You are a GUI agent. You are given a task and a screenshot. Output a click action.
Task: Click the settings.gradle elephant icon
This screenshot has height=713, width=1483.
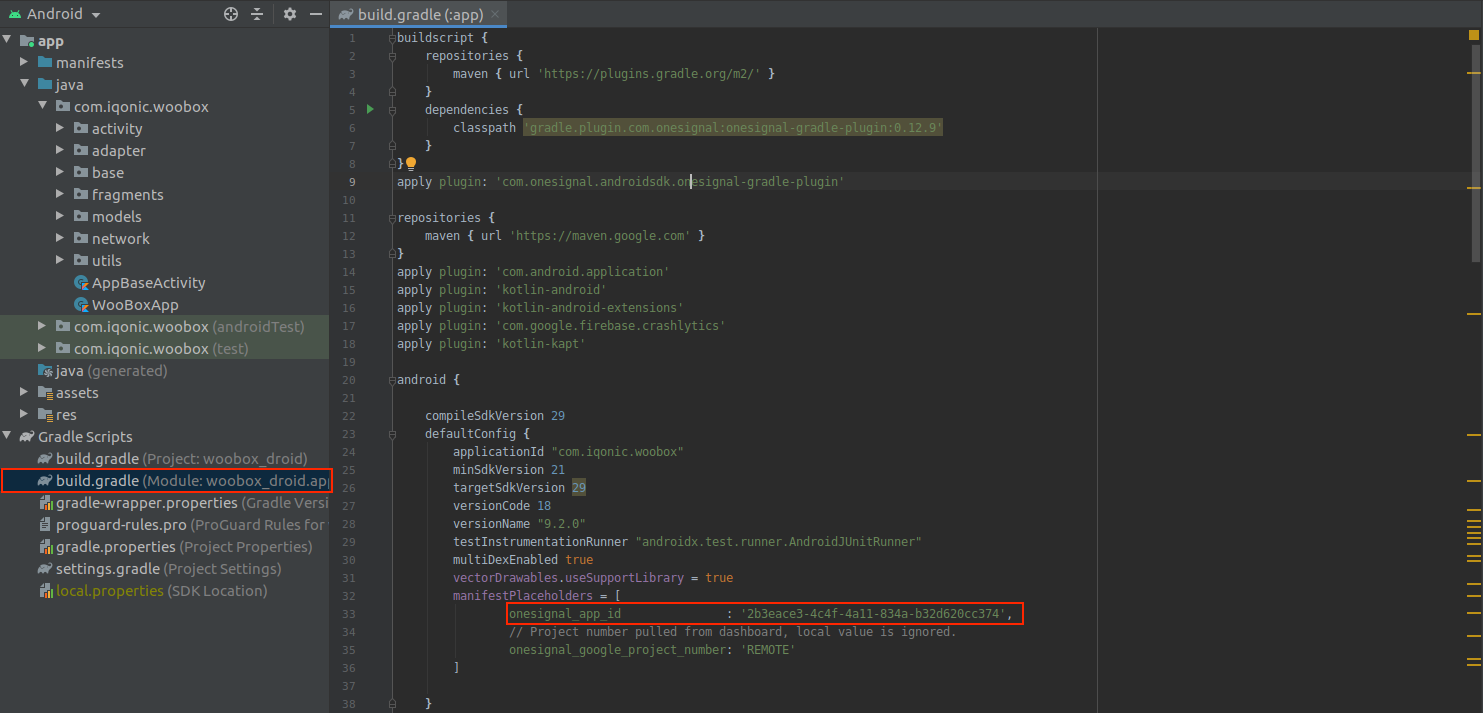coord(45,569)
